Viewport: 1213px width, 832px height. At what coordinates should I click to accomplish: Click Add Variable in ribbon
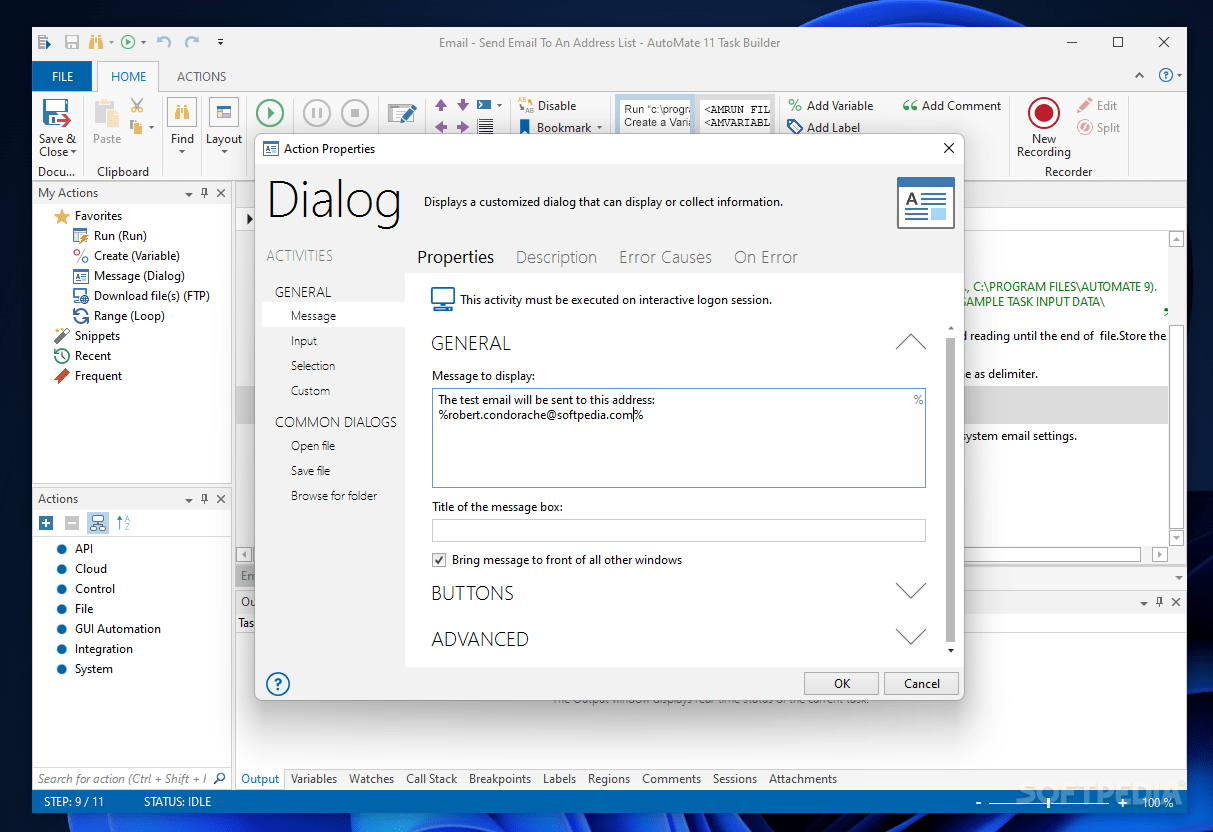[830, 105]
